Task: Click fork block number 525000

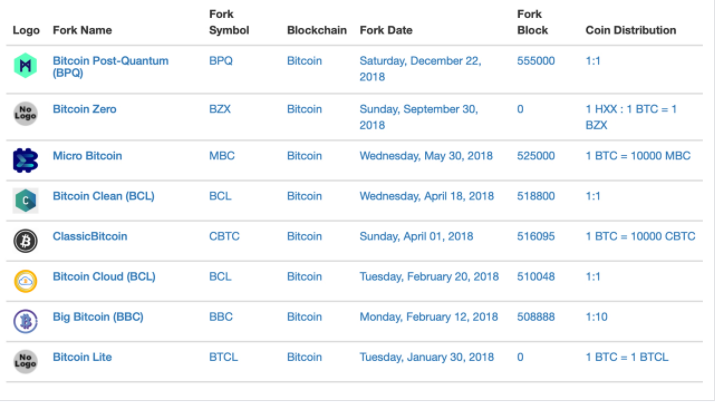Action: click(536, 156)
